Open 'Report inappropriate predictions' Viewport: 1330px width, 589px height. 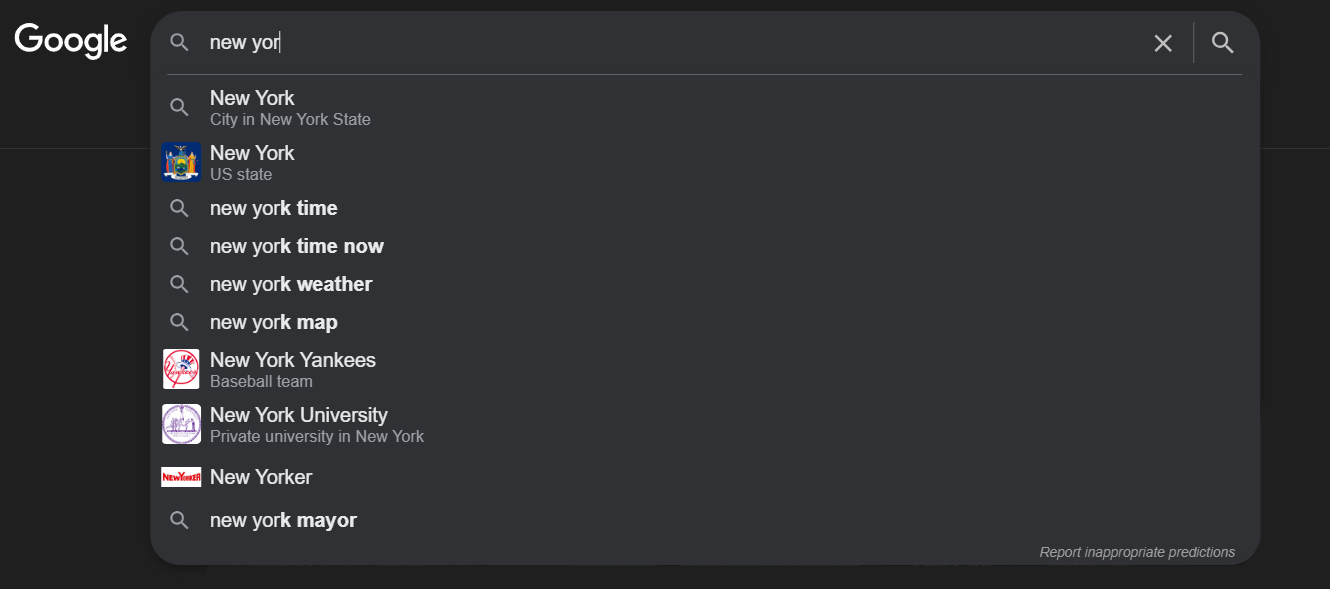click(x=1137, y=551)
